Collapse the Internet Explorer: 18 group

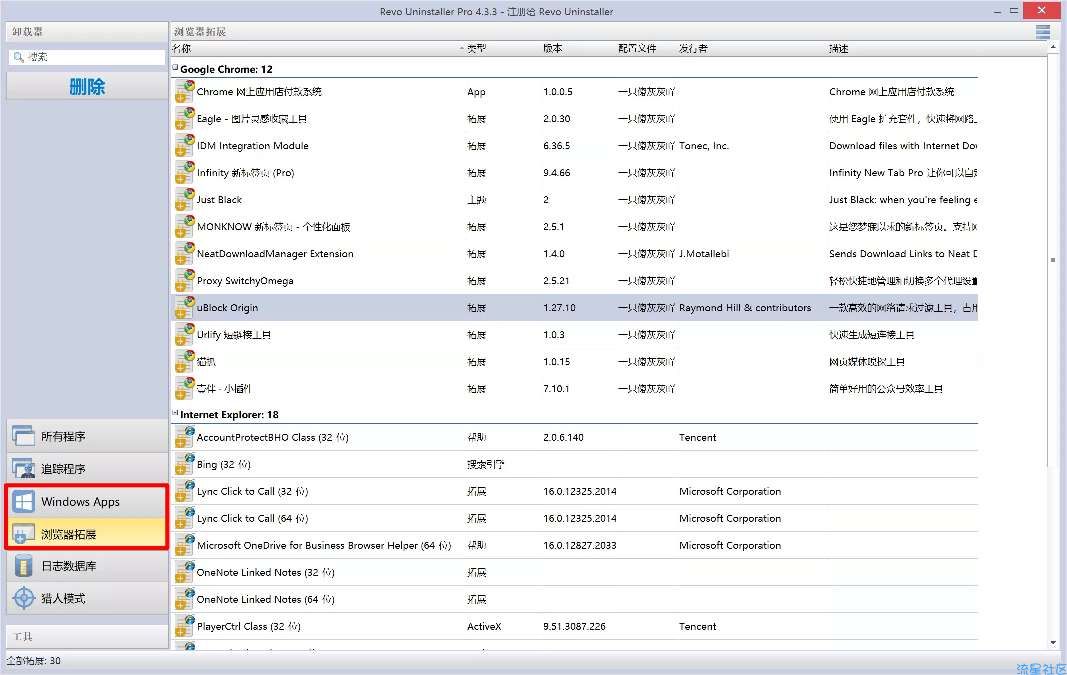tap(175, 413)
